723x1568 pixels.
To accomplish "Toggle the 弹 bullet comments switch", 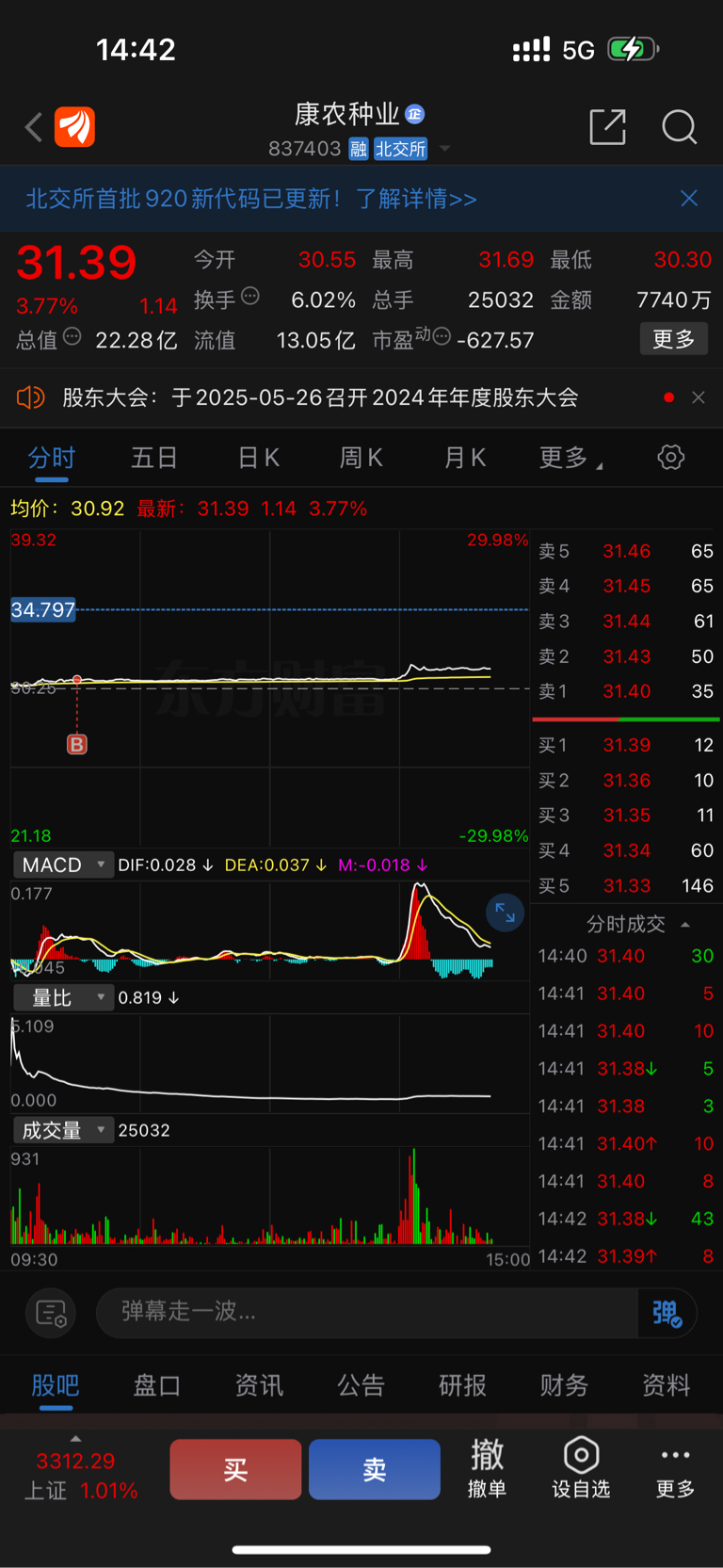I will click(x=667, y=1312).
